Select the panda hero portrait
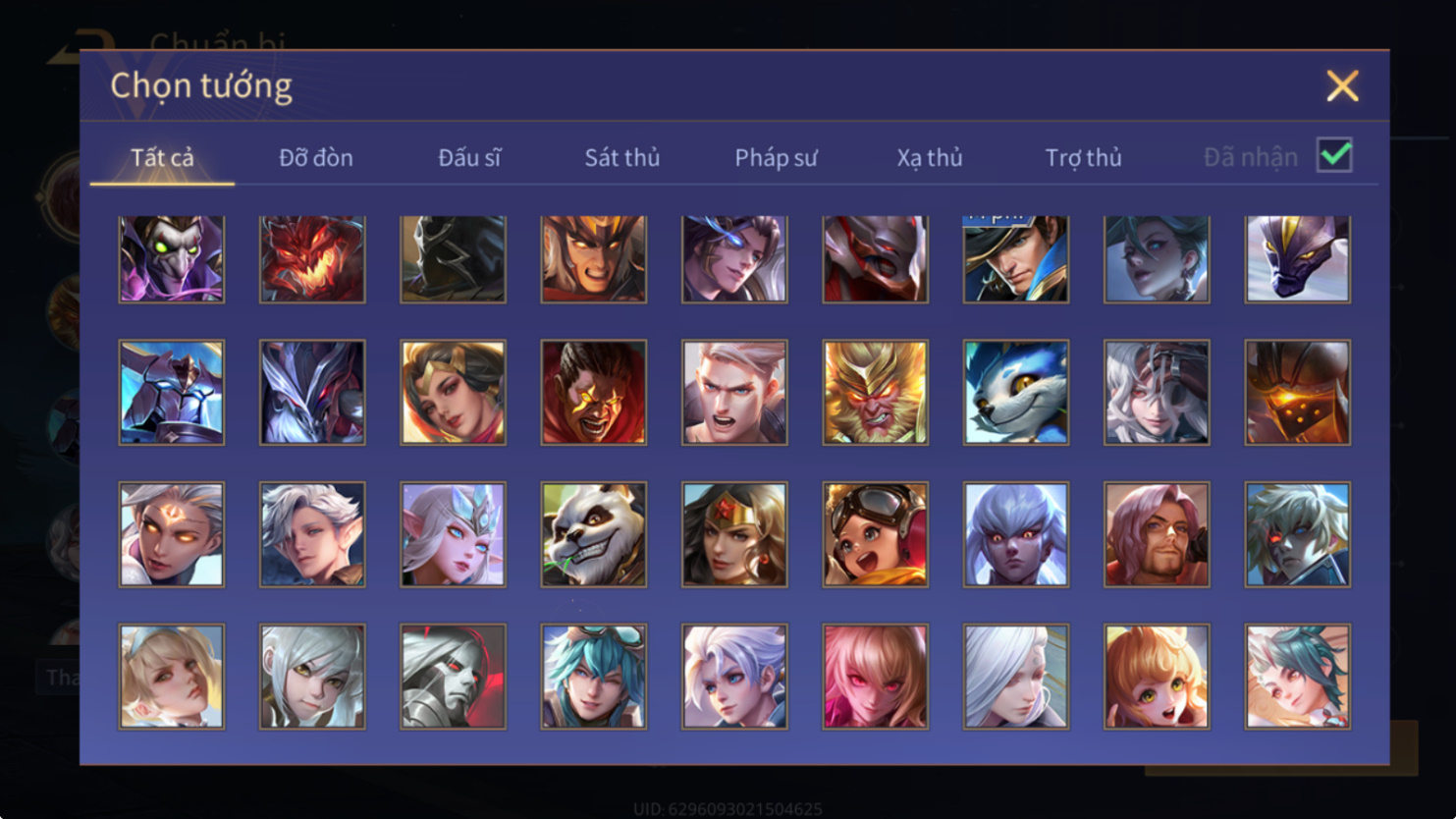 tap(593, 534)
